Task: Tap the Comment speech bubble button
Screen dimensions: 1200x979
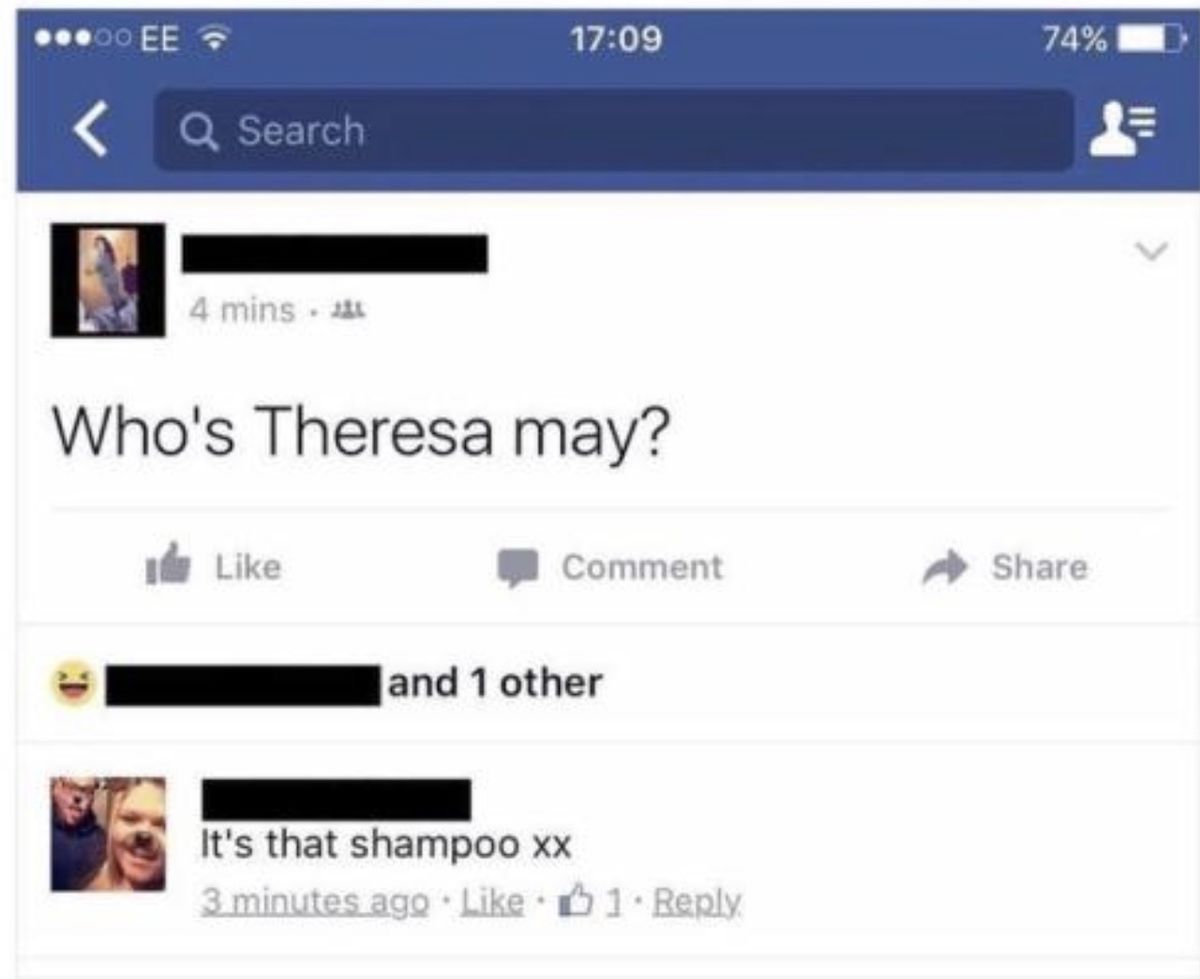Action: click(x=610, y=567)
